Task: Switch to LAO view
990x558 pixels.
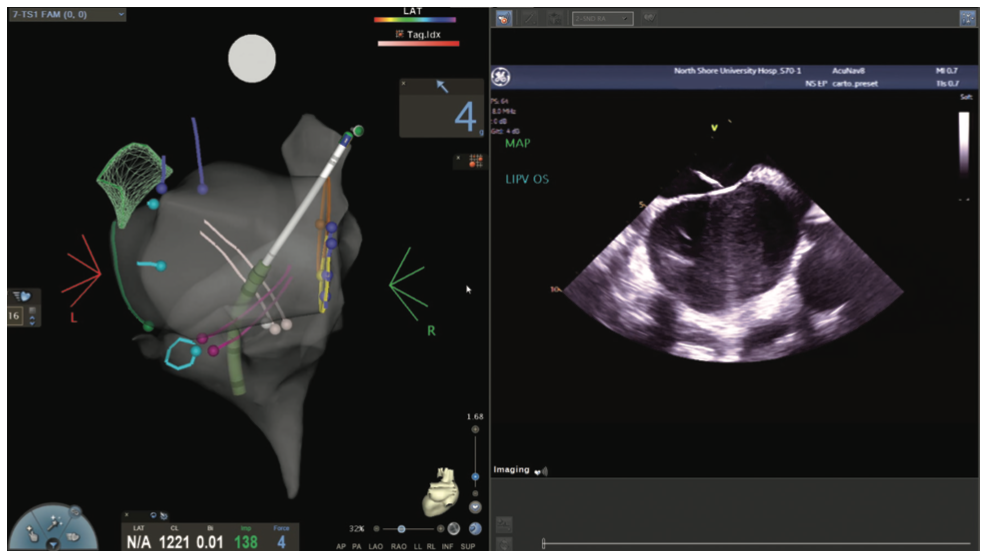Action: [x=376, y=547]
